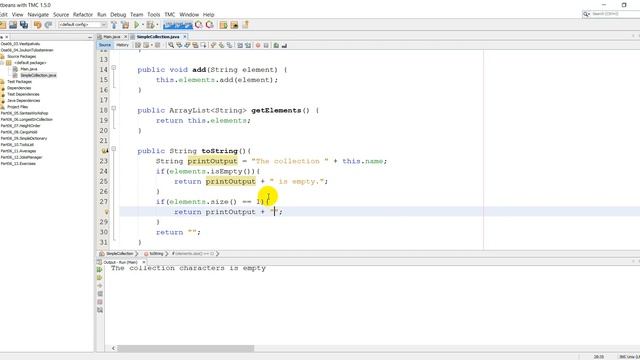Click the first green rerun icon in Output
Viewport: 640px width, 360px height.
click(x=100, y=269)
